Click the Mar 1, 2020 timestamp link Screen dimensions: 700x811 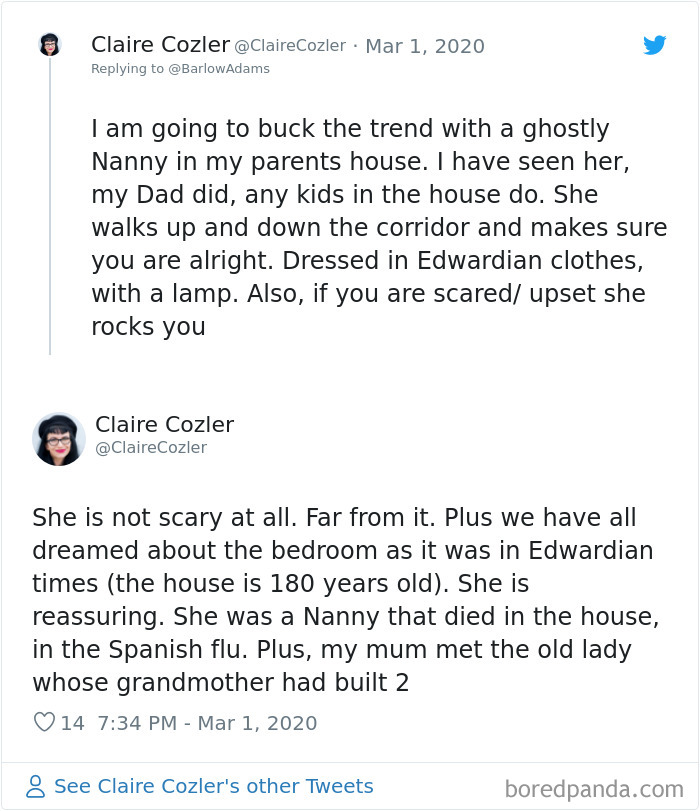(425, 46)
